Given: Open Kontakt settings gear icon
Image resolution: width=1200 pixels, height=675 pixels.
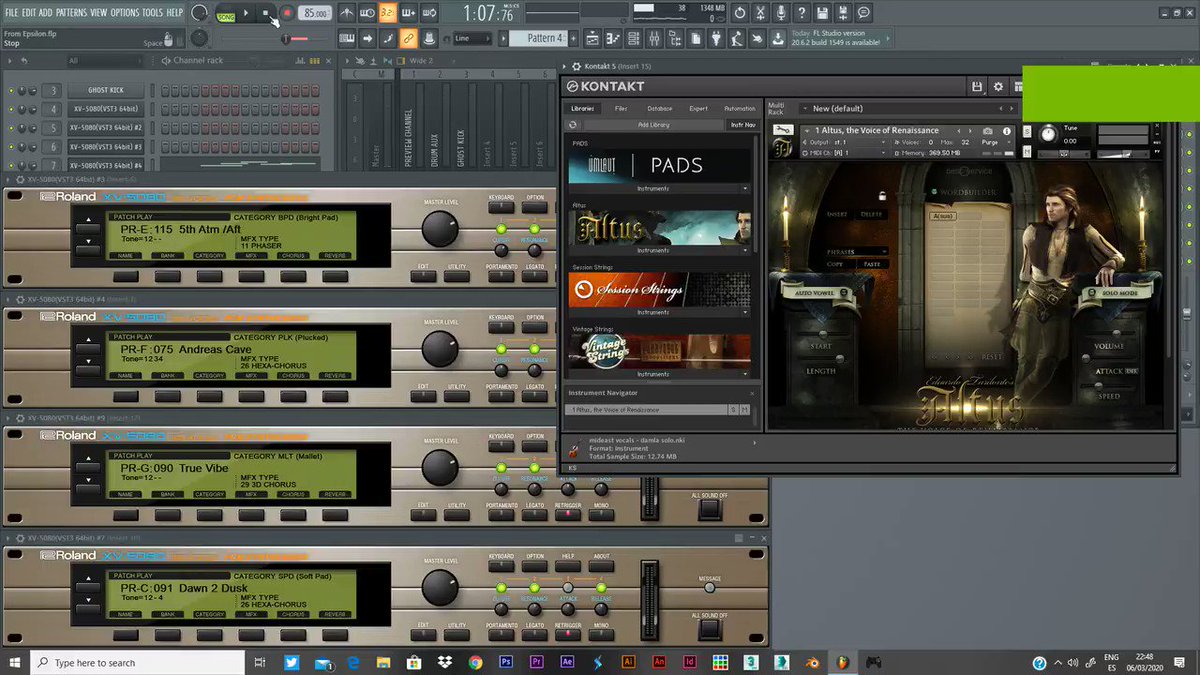Looking at the screenshot, I should [x=997, y=87].
